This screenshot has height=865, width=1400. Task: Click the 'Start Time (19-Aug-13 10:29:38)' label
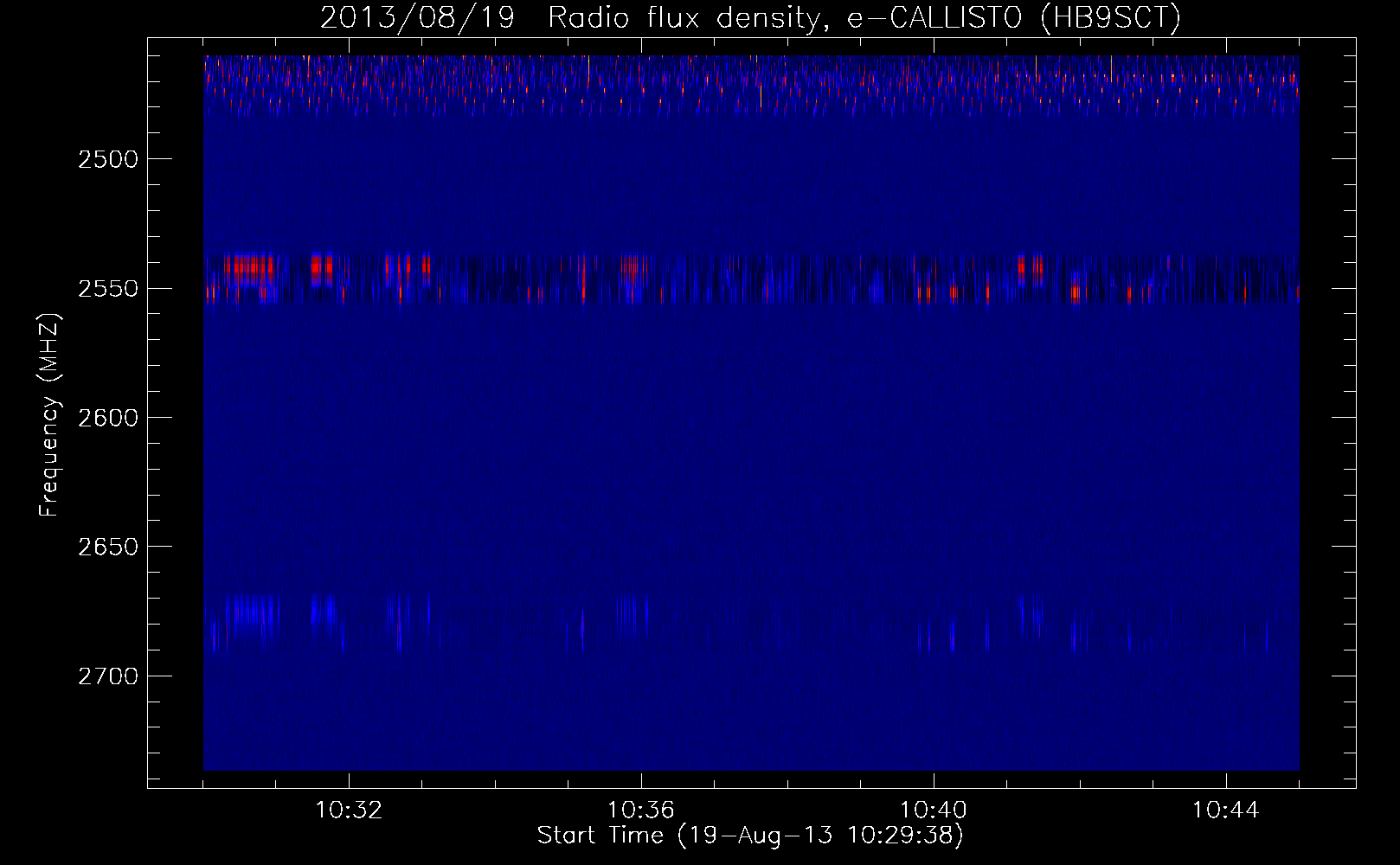click(x=750, y=836)
